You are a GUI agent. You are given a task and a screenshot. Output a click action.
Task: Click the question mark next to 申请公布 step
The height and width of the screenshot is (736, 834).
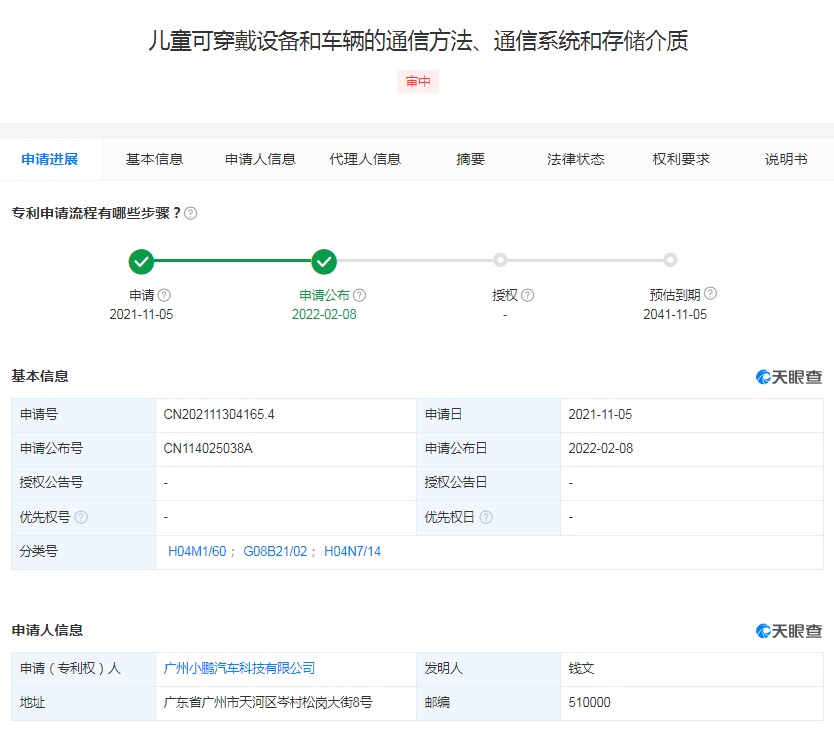[360, 295]
